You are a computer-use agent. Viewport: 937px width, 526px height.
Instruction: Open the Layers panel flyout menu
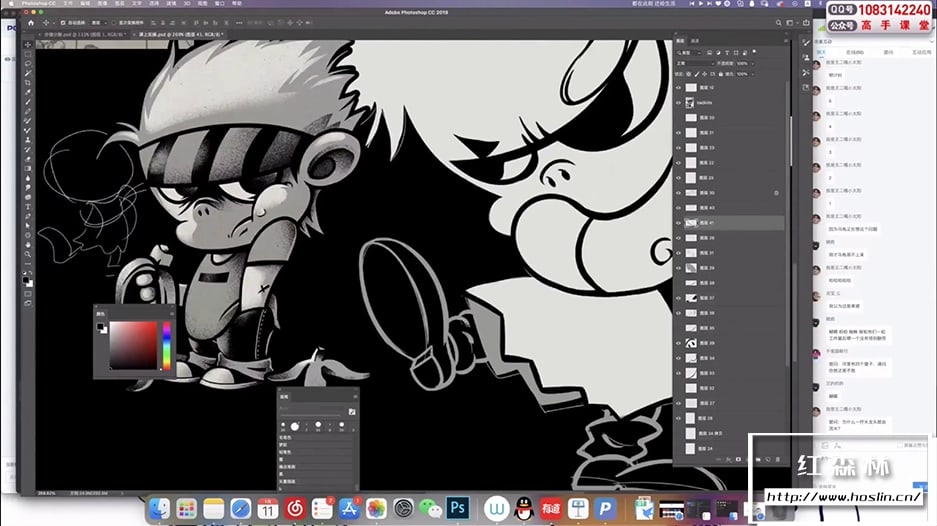[x=785, y=41]
